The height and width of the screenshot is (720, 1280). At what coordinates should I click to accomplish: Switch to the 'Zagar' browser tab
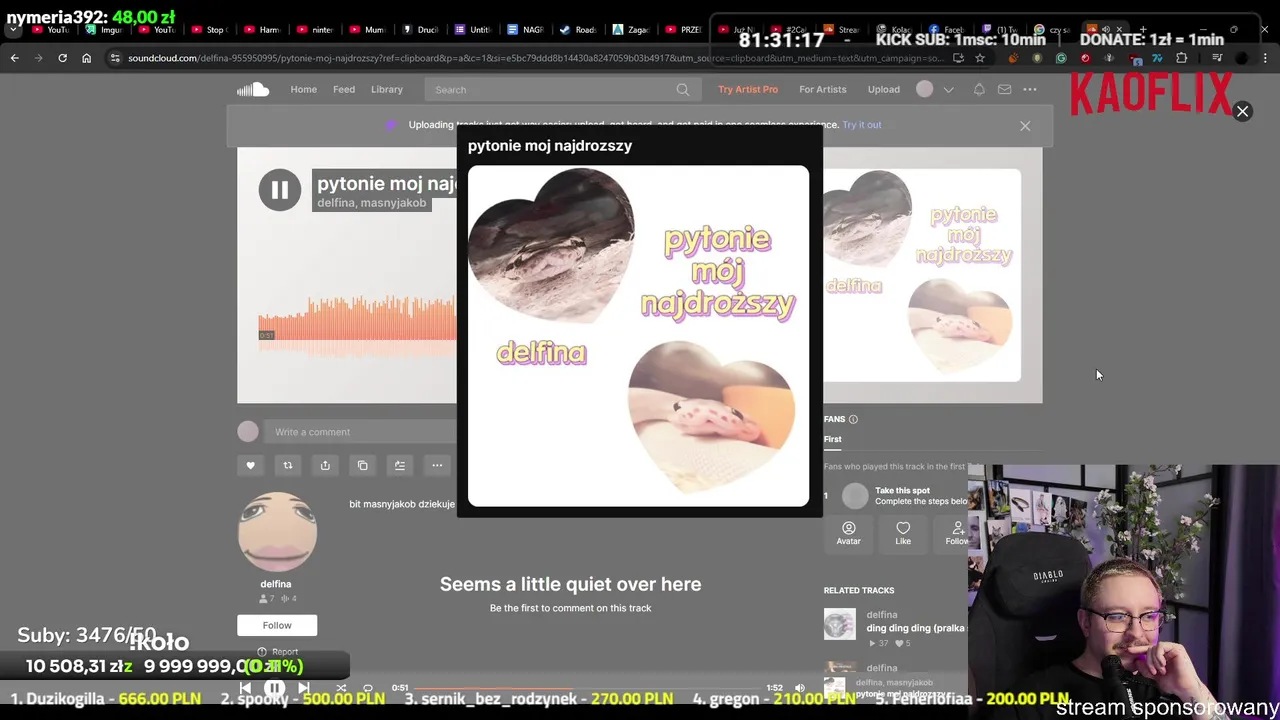click(632, 30)
